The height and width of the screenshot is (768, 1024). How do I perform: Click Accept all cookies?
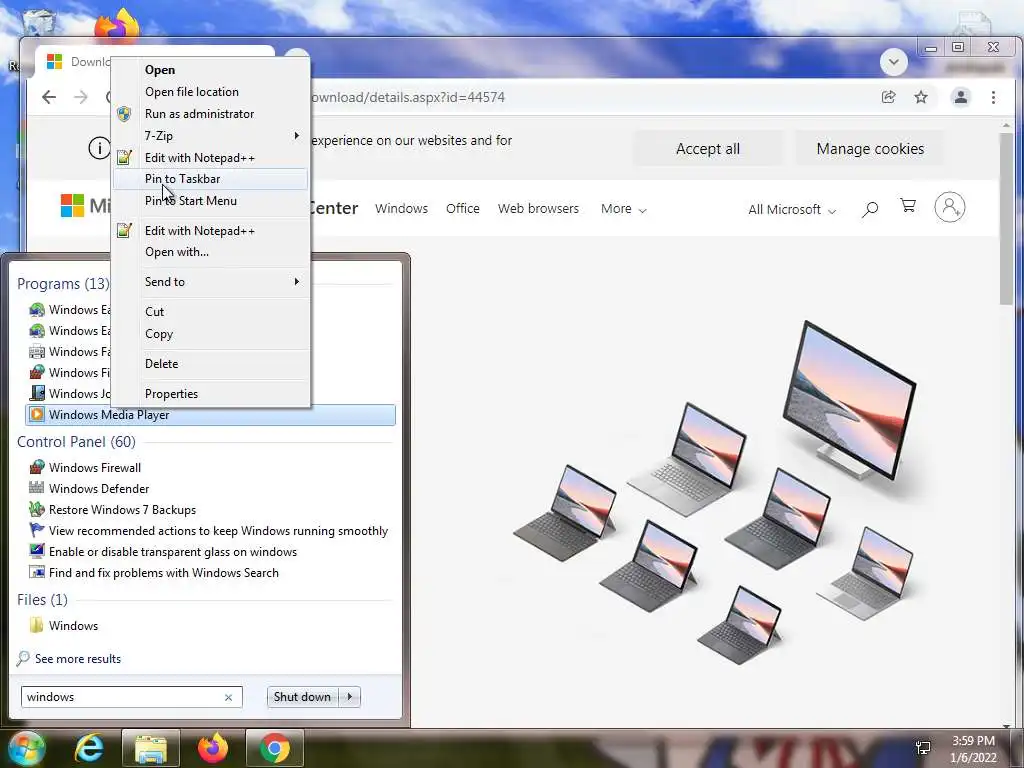(x=708, y=149)
